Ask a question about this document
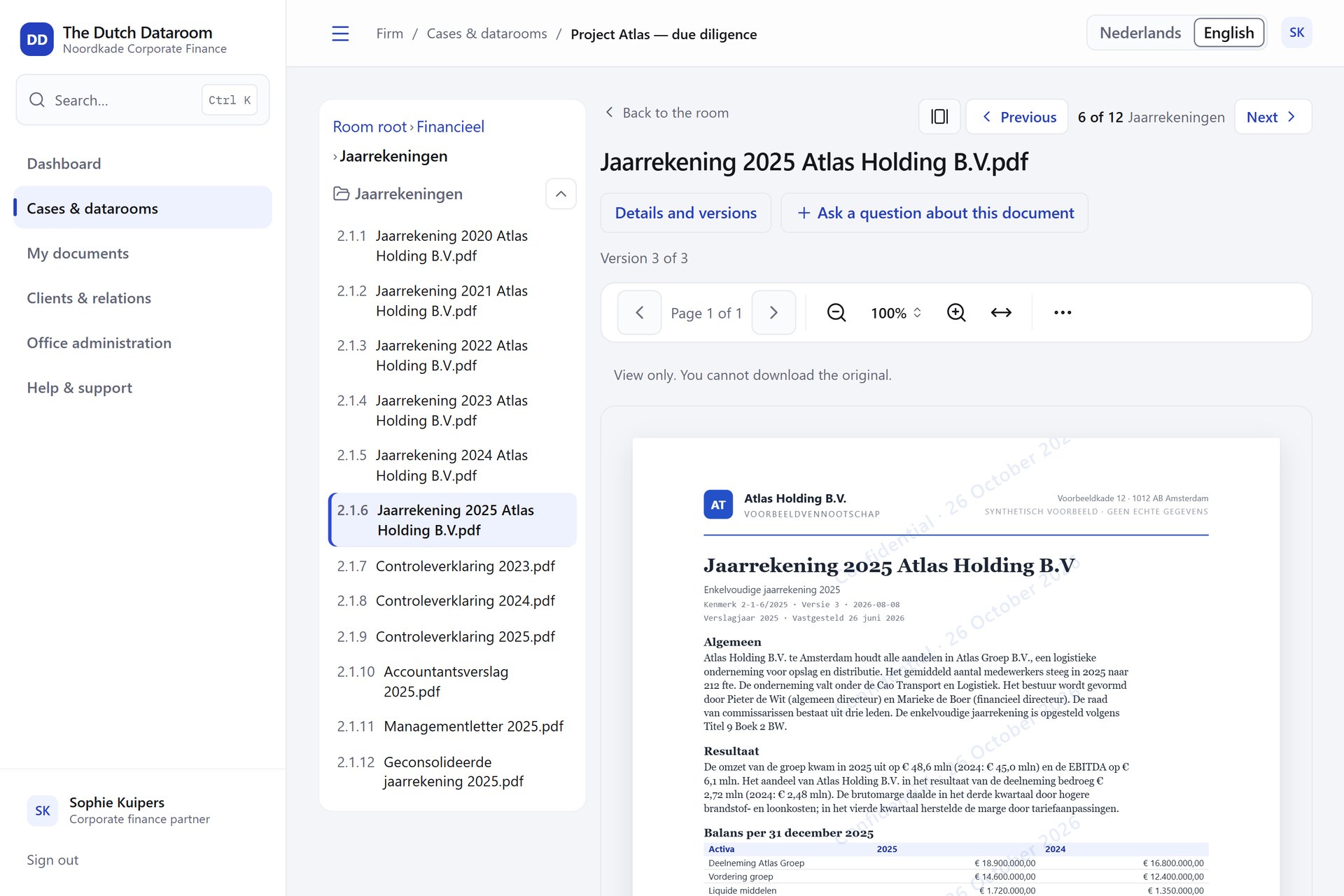Screen dimensions: 1344x896 click(934, 213)
